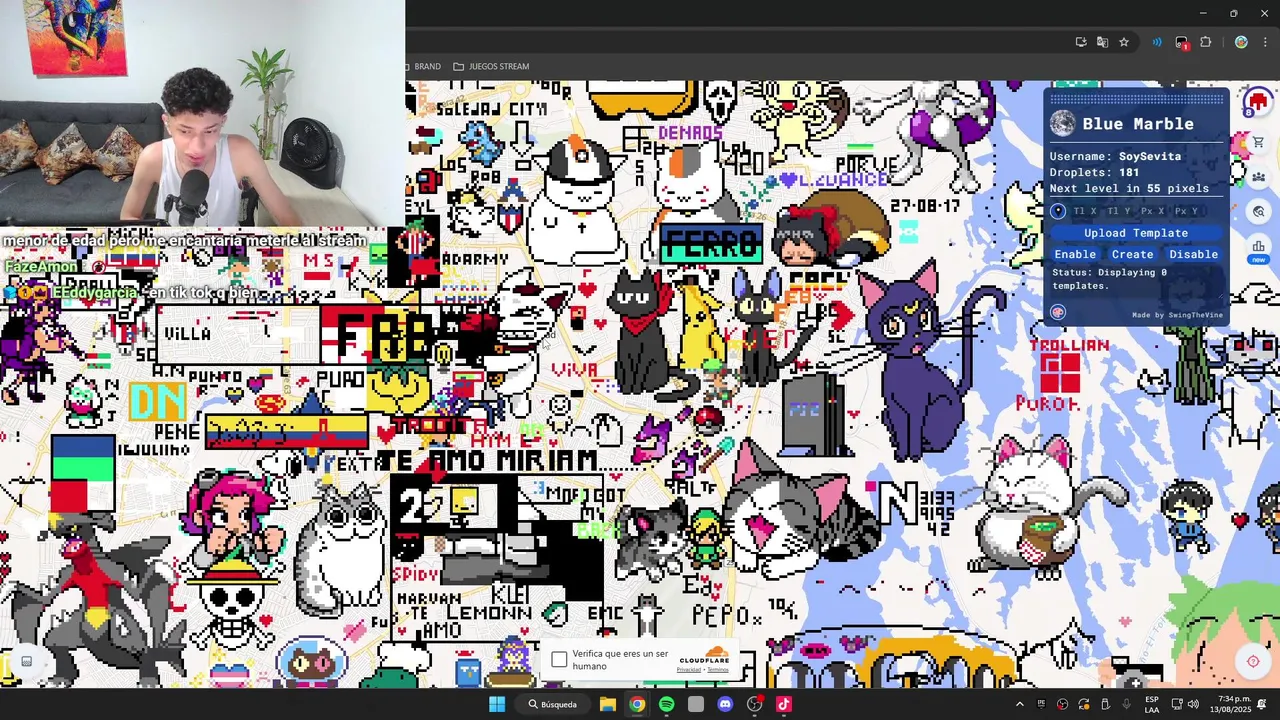This screenshot has width=1280, height=720.
Task: Open the shopping cart store button
Action: [x=1258, y=142]
